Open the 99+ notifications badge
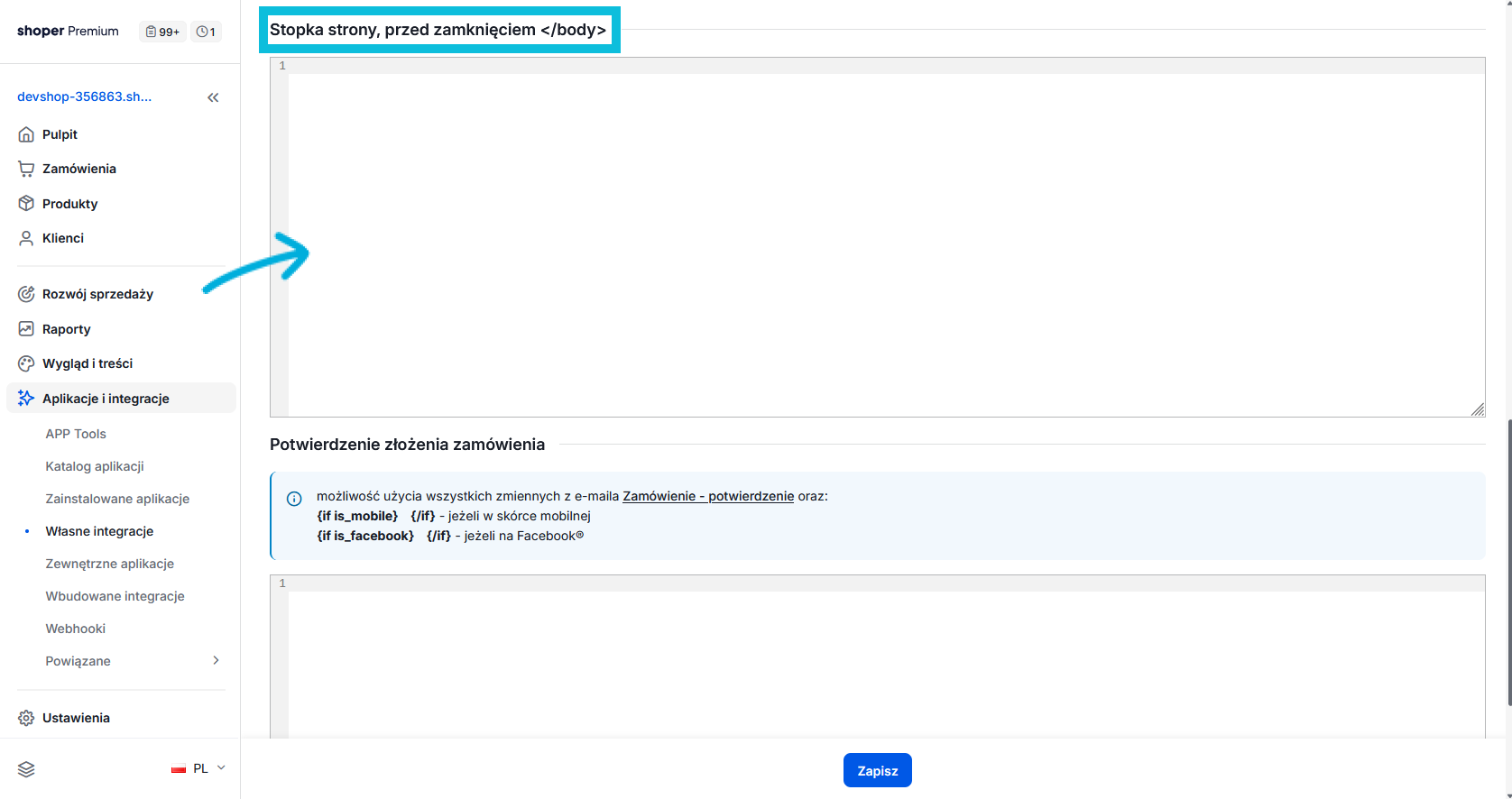Viewport: 1512px width, 799px height. pos(162,32)
